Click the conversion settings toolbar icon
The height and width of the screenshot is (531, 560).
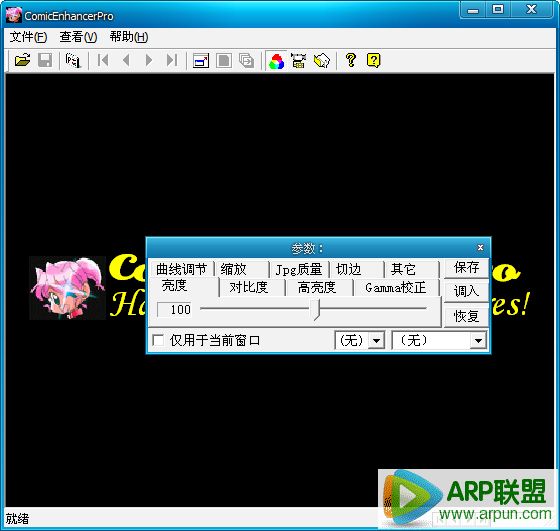point(299,60)
